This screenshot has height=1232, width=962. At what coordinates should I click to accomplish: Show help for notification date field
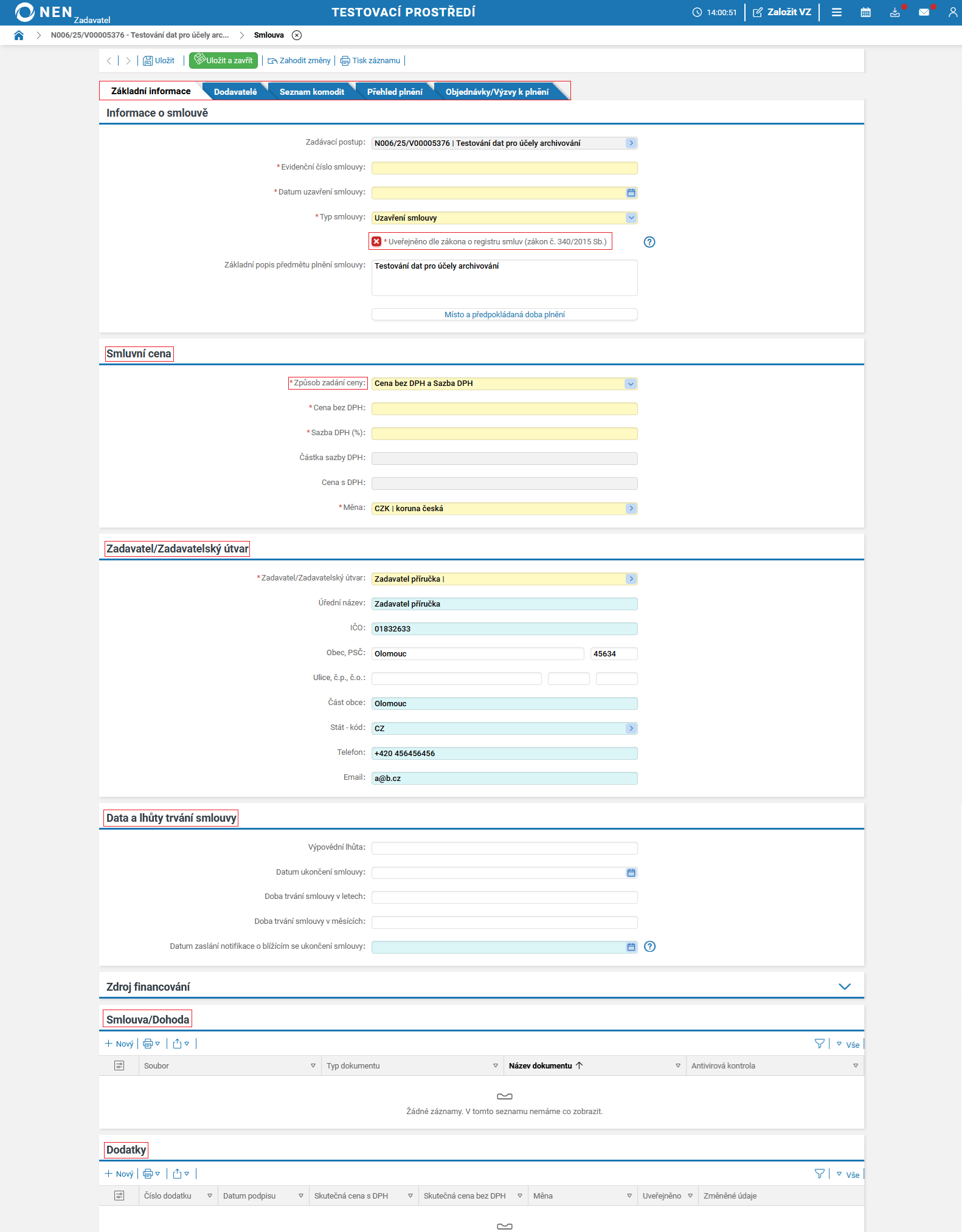[649, 946]
